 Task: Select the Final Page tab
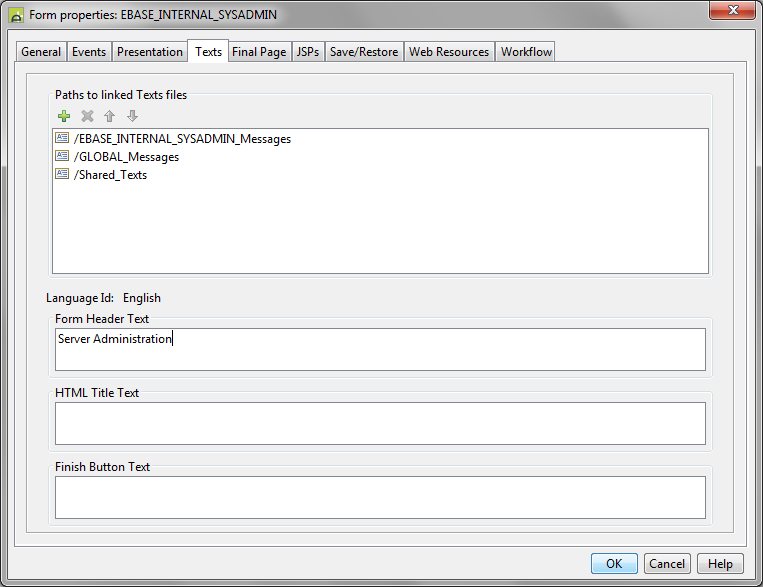point(259,52)
